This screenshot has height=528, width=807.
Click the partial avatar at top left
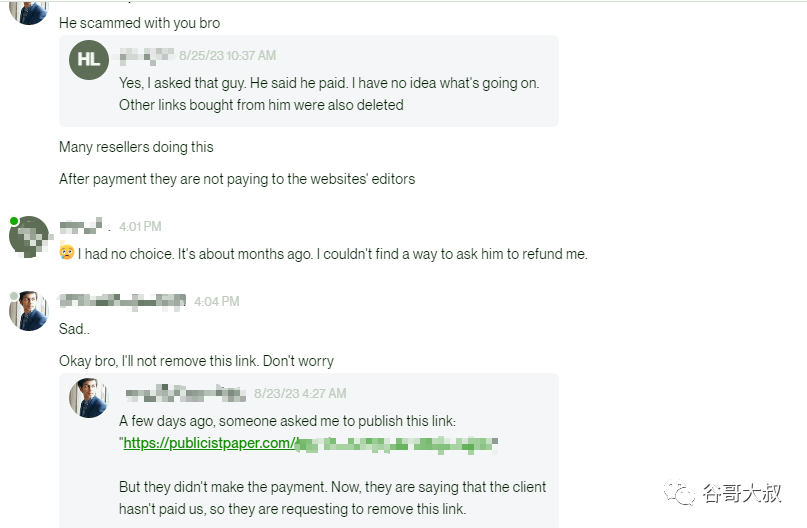[x=29, y=12]
